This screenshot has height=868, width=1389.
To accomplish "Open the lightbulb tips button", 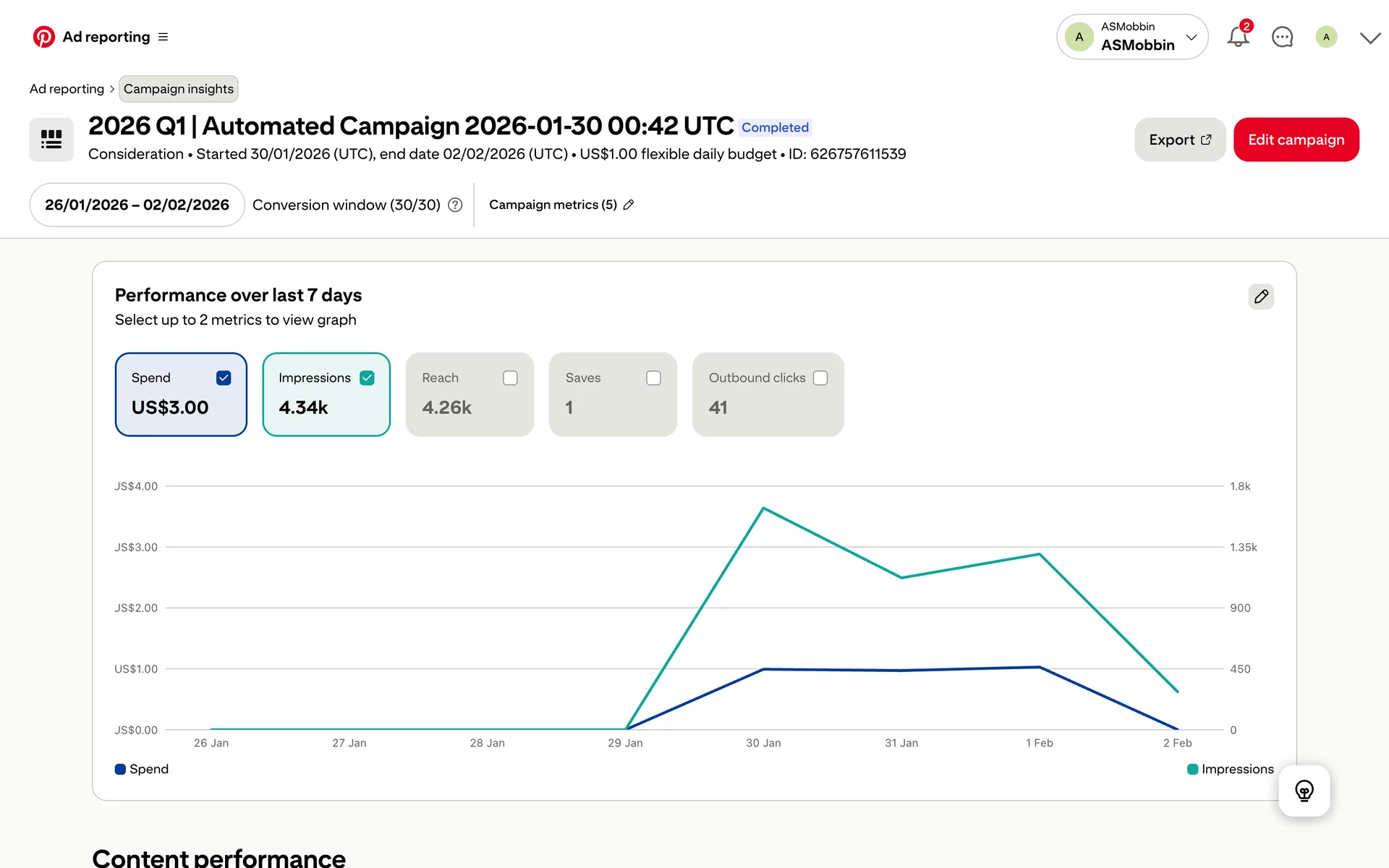I will coord(1304,791).
